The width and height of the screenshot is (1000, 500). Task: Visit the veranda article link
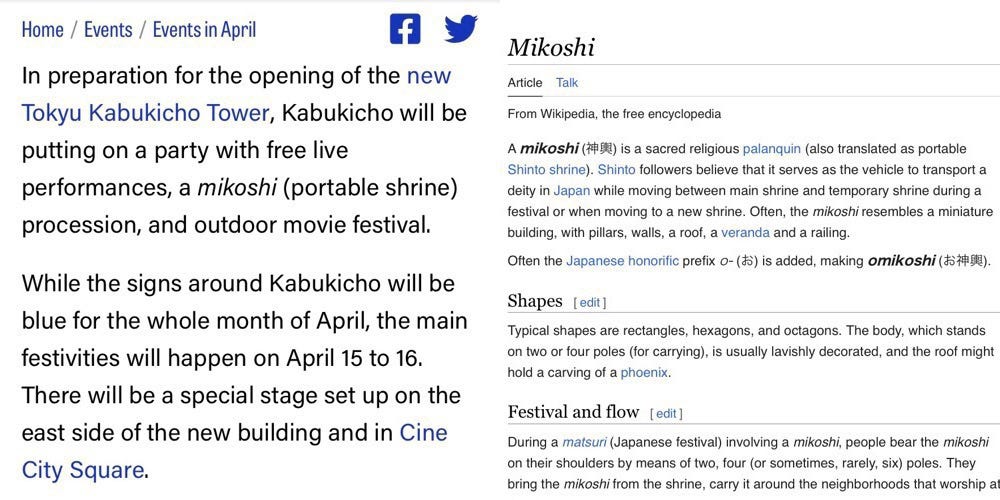[745, 233]
